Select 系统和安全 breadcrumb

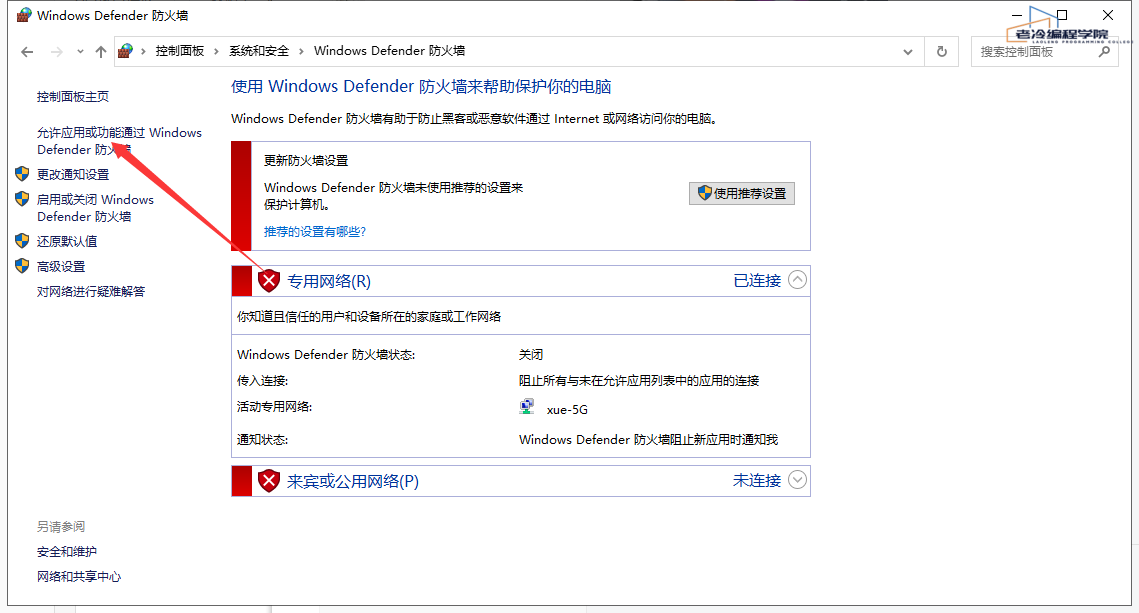(259, 51)
